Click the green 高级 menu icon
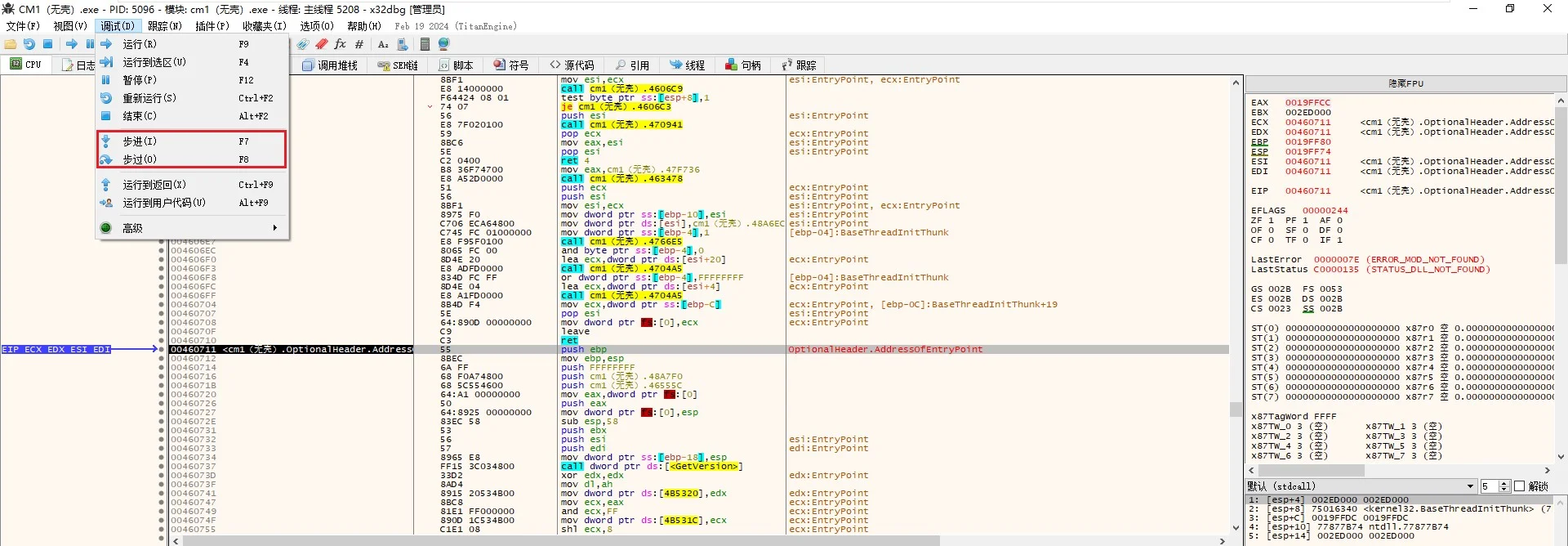Viewport: 1568px width, 546px height. coord(106,228)
